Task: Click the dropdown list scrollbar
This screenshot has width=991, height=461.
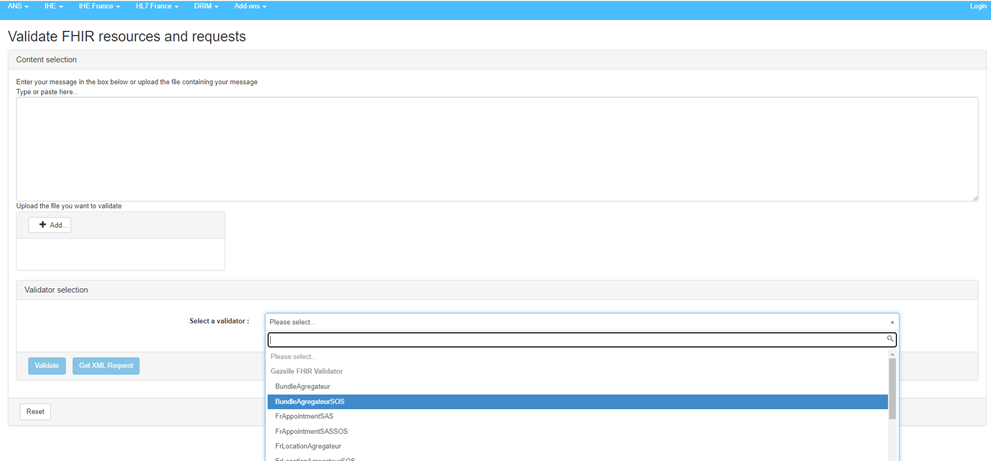Action: pos(892,390)
